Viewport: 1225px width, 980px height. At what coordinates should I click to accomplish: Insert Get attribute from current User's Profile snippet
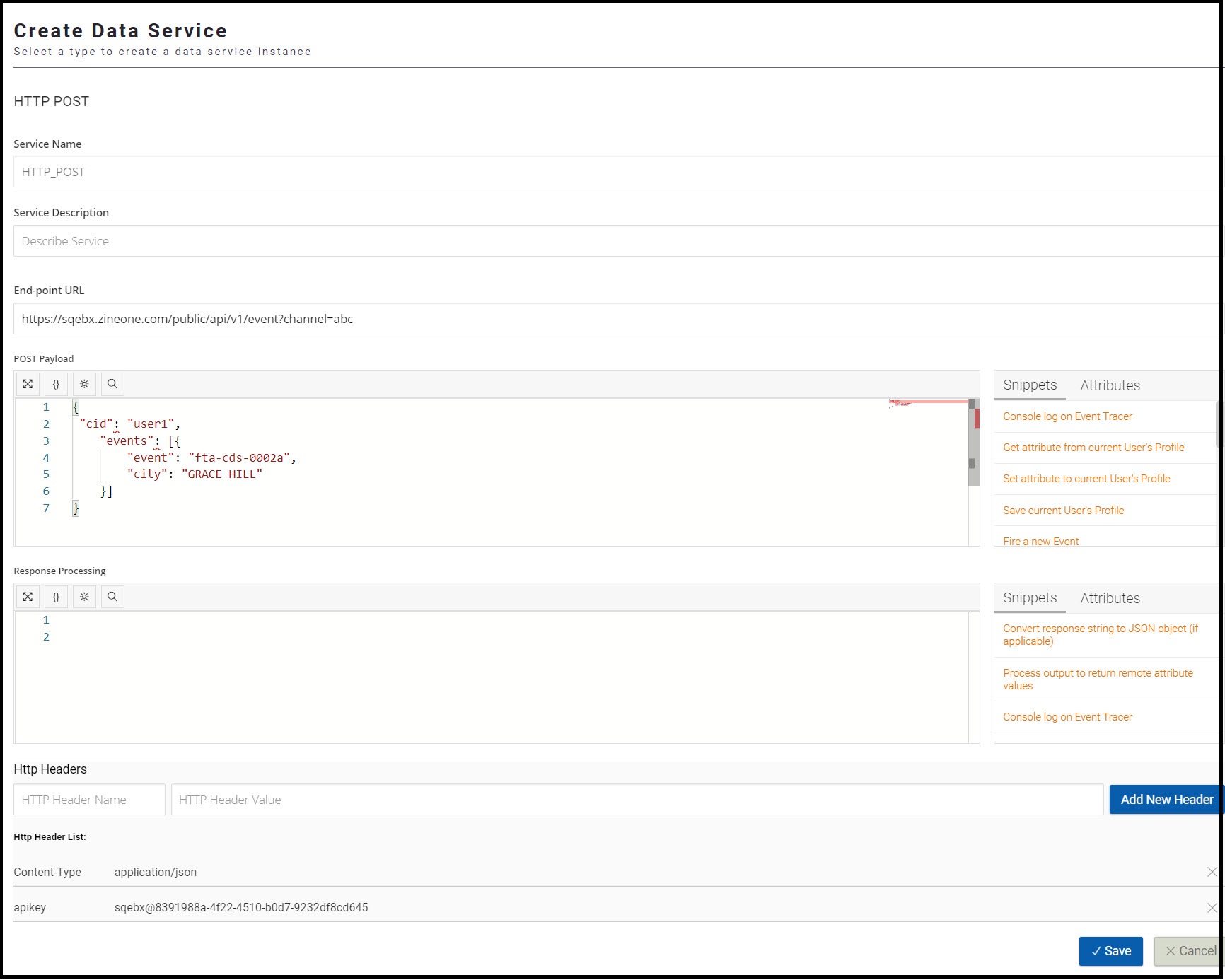point(1093,448)
